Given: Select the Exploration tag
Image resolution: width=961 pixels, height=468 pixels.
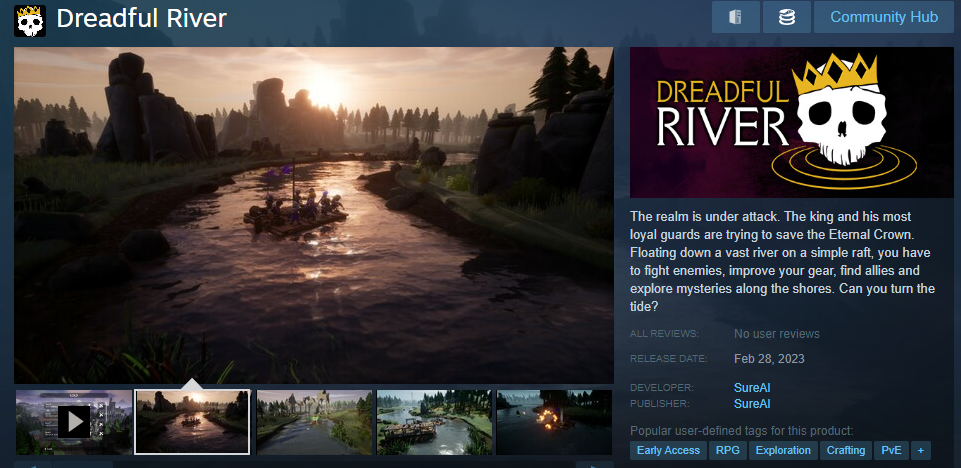Looking at the screenshot, I should click(x=783, y=450).
